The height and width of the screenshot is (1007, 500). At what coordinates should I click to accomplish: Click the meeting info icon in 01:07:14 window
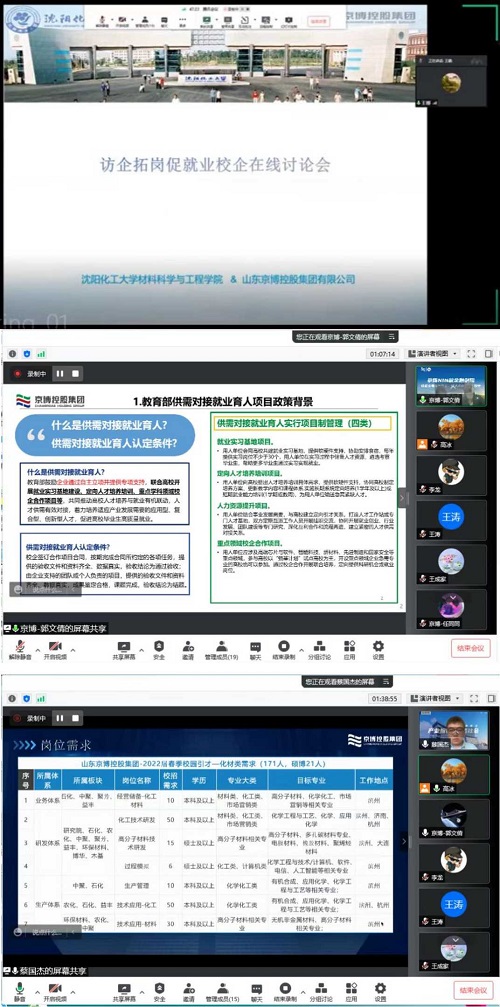11,353
